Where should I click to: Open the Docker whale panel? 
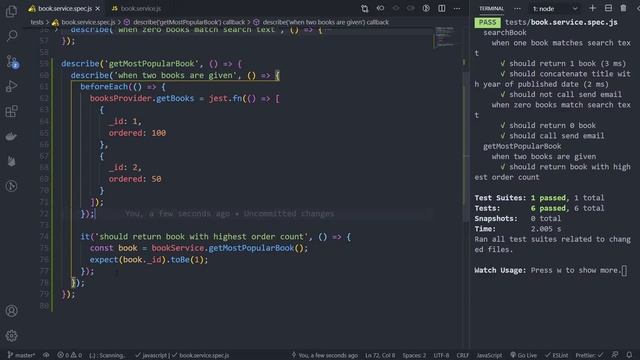click(11, 136)
